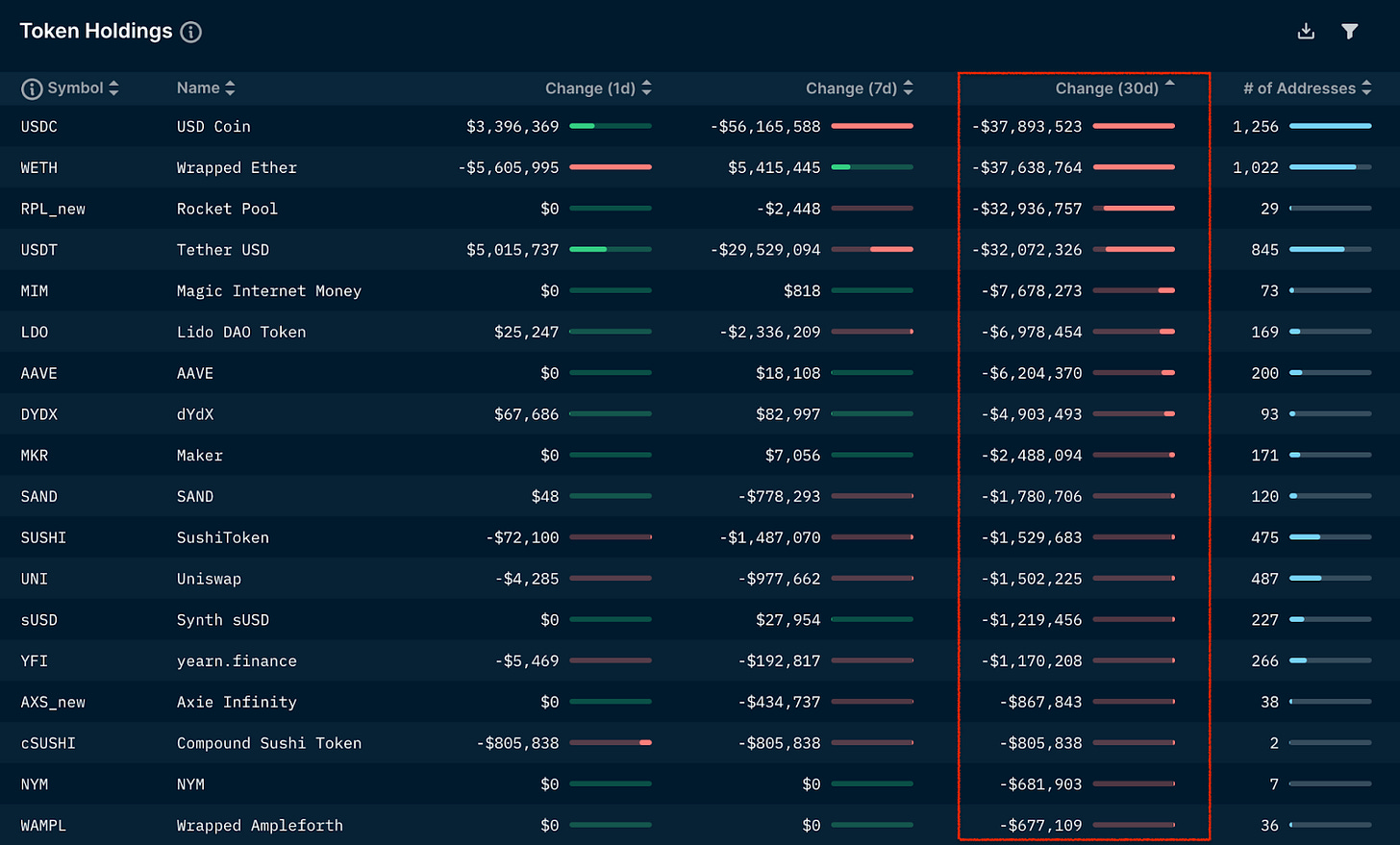Image resolution: width=1400 pixels, height=845 pixels.
Task: Select the cSUSHI symbol cell
Action: point(48,744)
